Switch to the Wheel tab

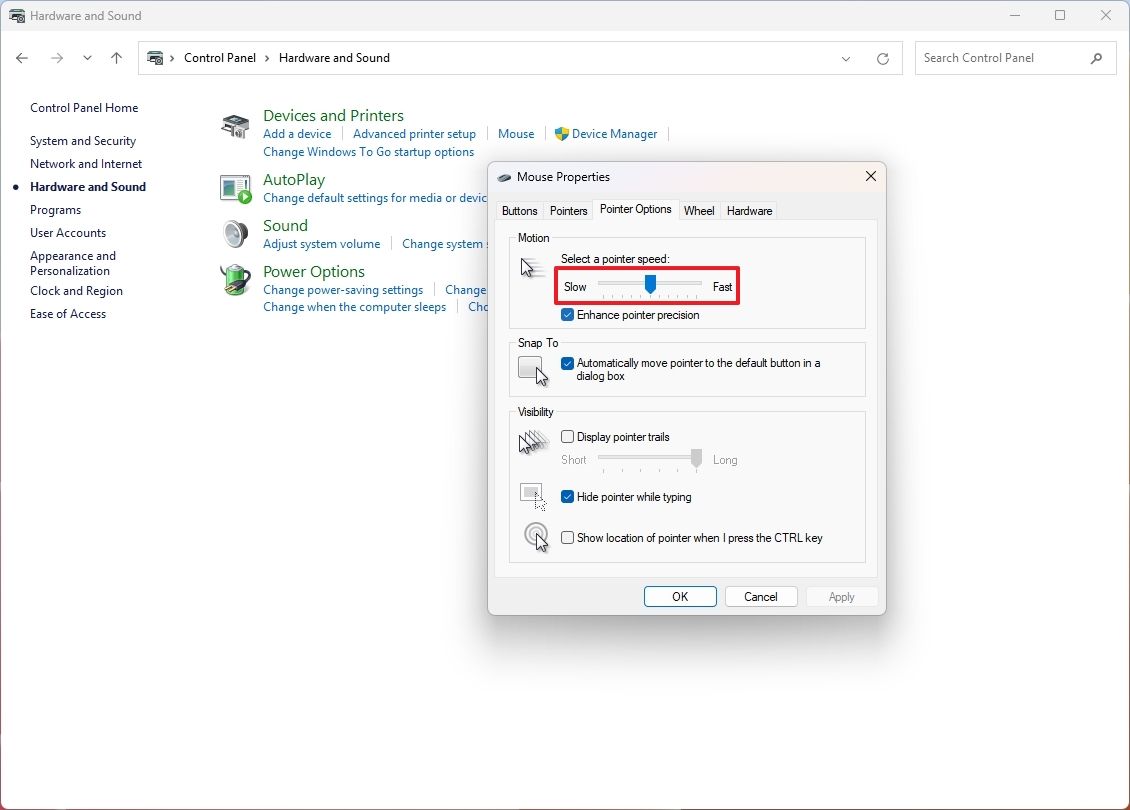tap(698, 210)
